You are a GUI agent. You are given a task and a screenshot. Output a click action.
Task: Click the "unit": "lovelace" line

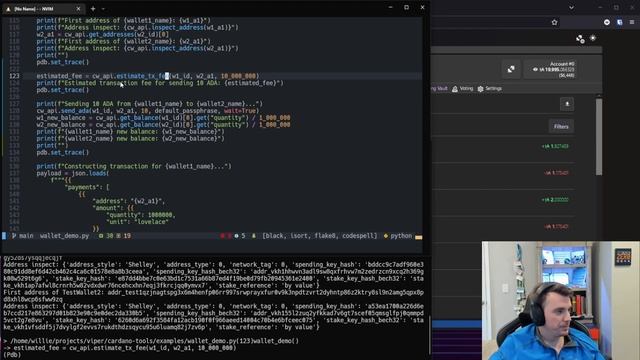(x=137, y=222)
